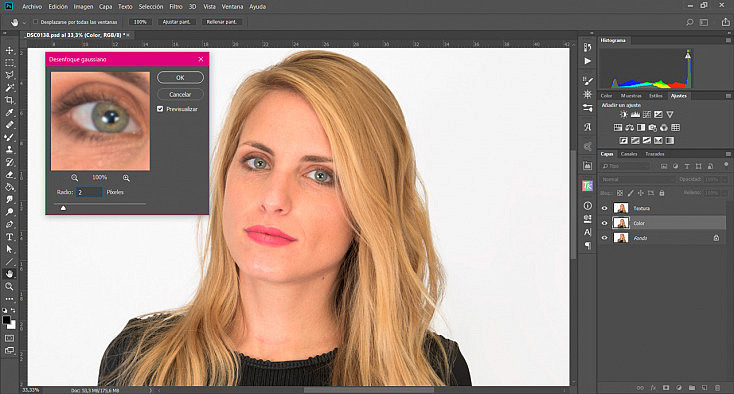734x394 pixels.
Task: Select the Brush tool
Action: pyautogui.click(x=9, y=137)
